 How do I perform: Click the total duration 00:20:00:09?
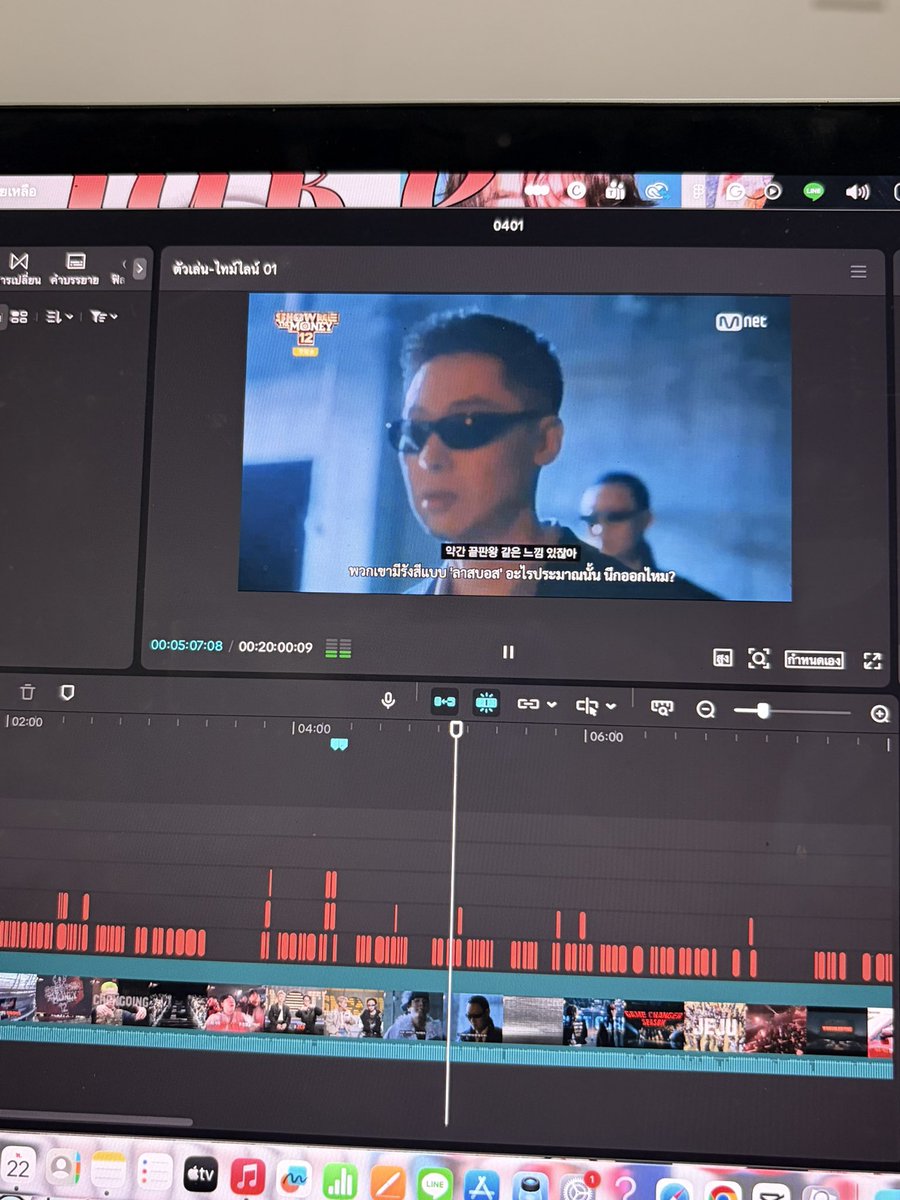[x=276, y=647]
